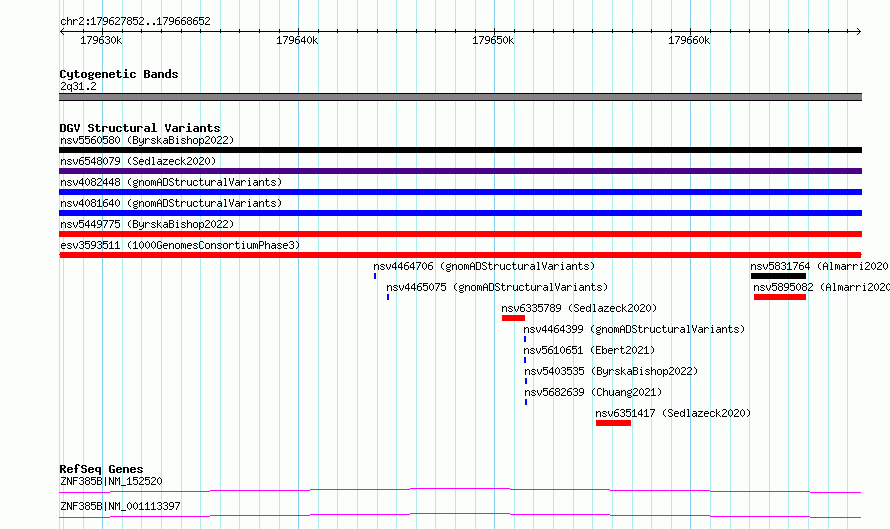Open nsv4464399 gnomADStructuralVariants label
This screenshot has height=529, width=890.
tap(634, 329)
